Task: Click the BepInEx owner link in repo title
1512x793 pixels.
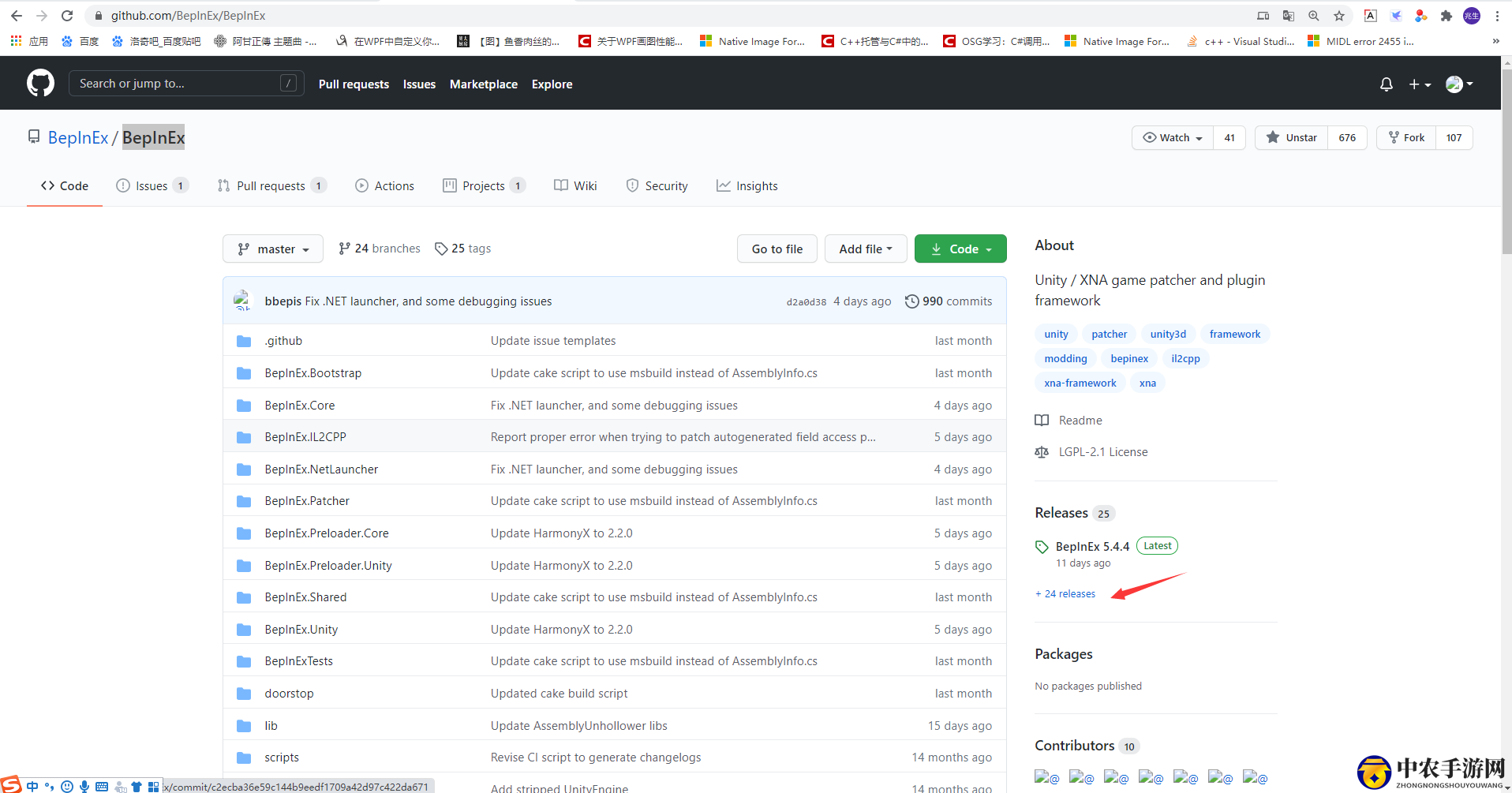Action: click(78, 137)
